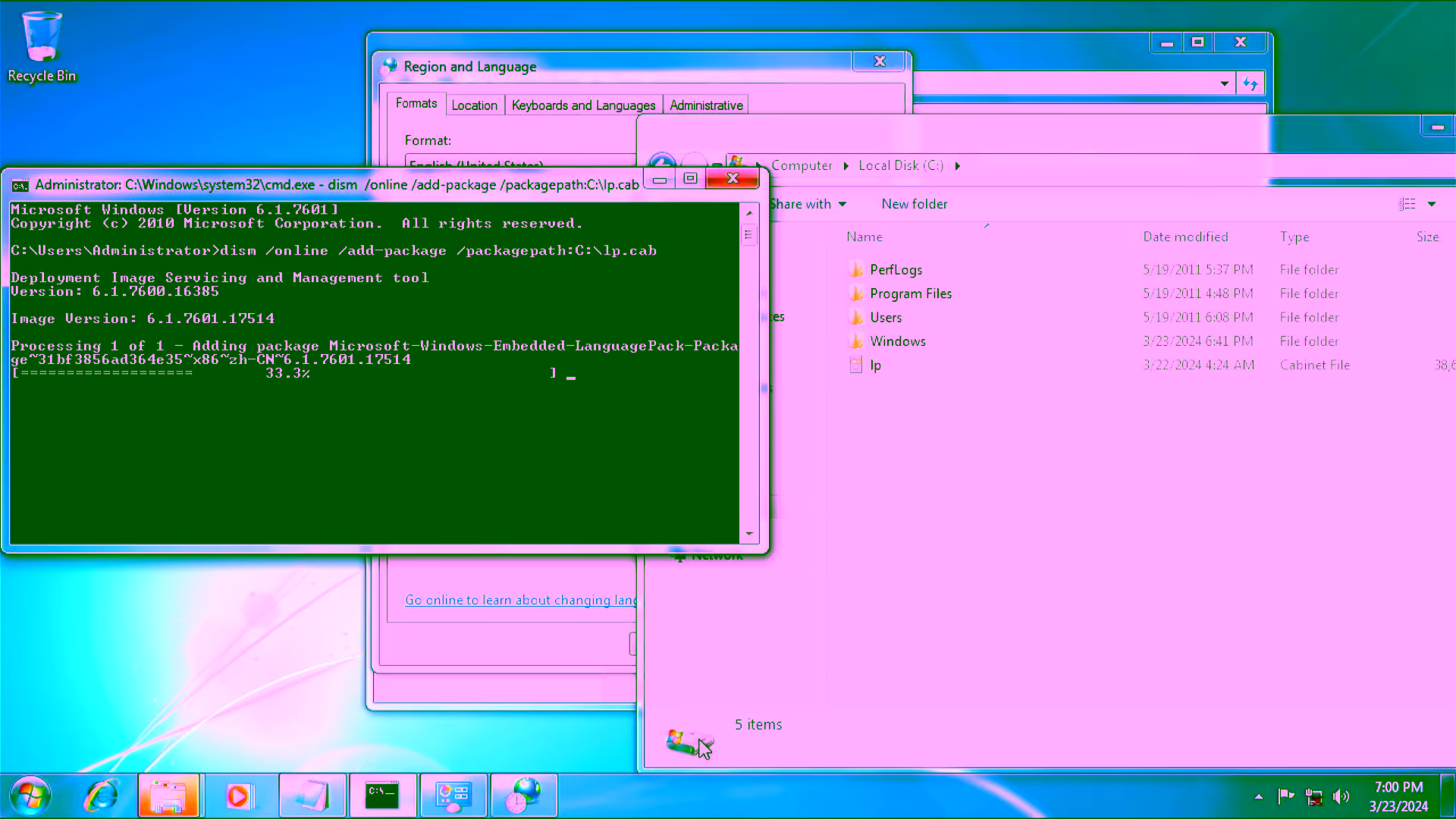
Task: Click the Region and Language title globe icon
Action: coord(390,66)
